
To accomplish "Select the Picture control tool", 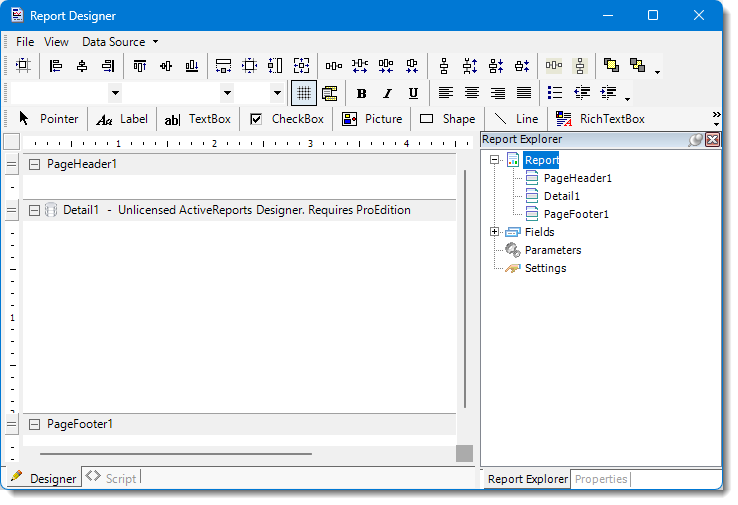I will pos(372,119).
